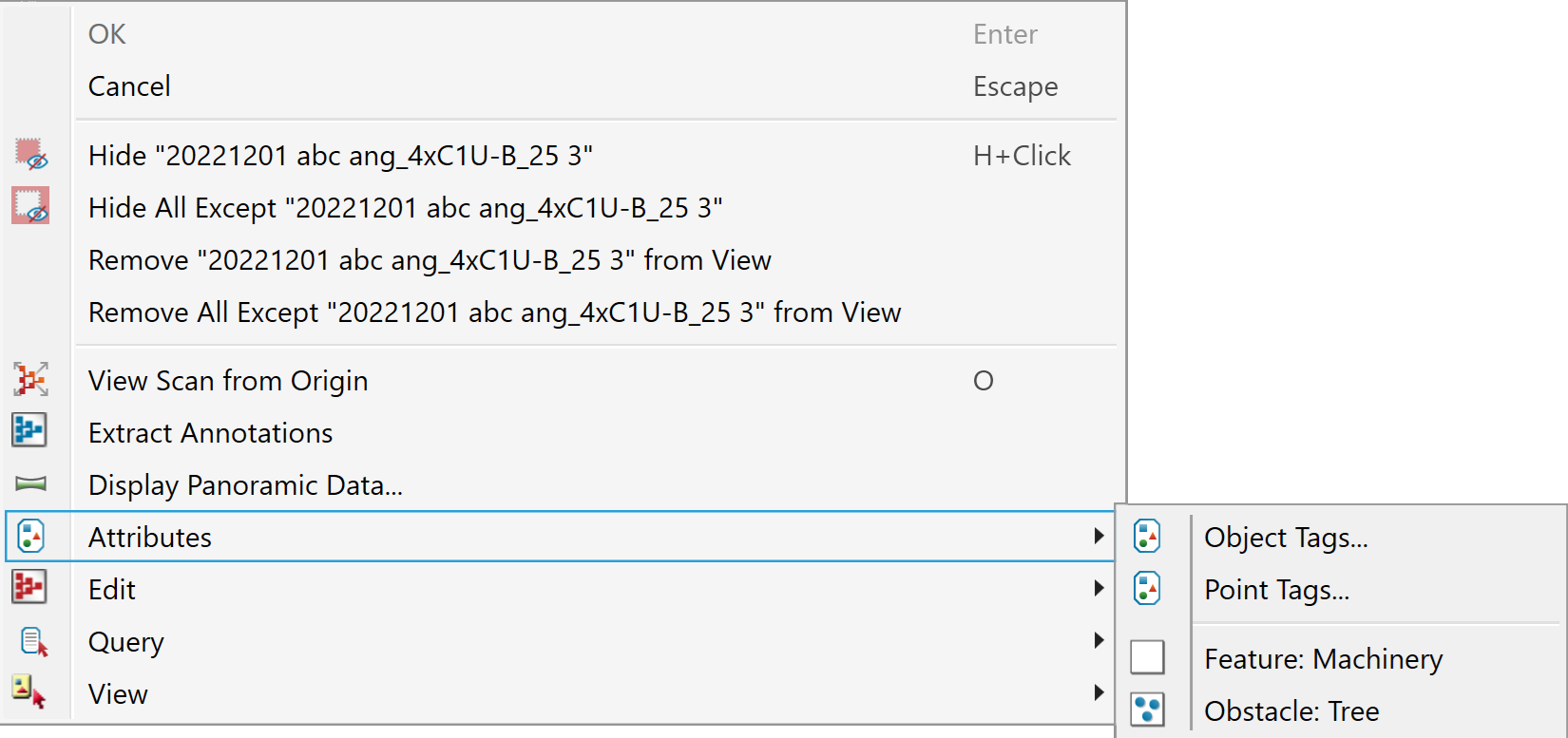The width and height of the screenshot is (1568, 738).
Task: Click the Object Tags icon in submenu
Action: tap(1147, 537)
